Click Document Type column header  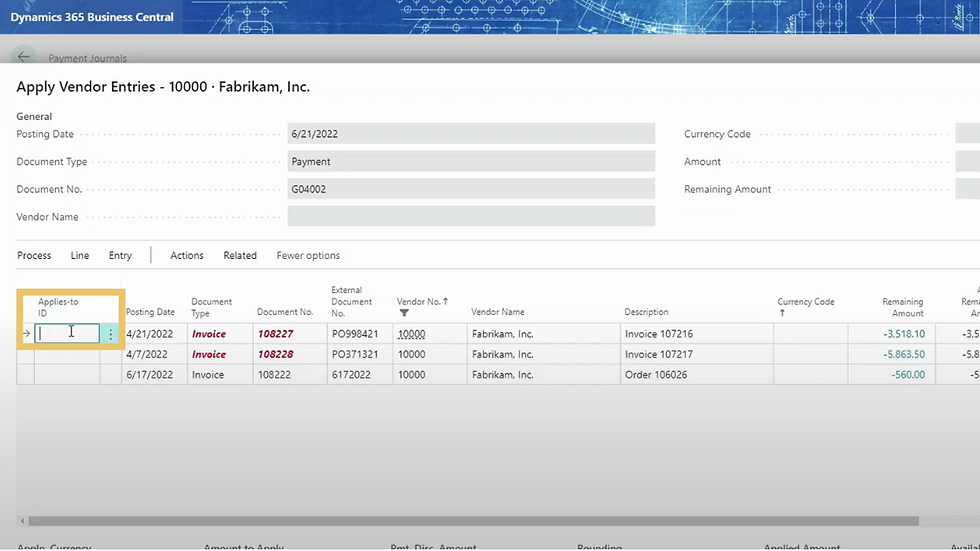point(211,307)
